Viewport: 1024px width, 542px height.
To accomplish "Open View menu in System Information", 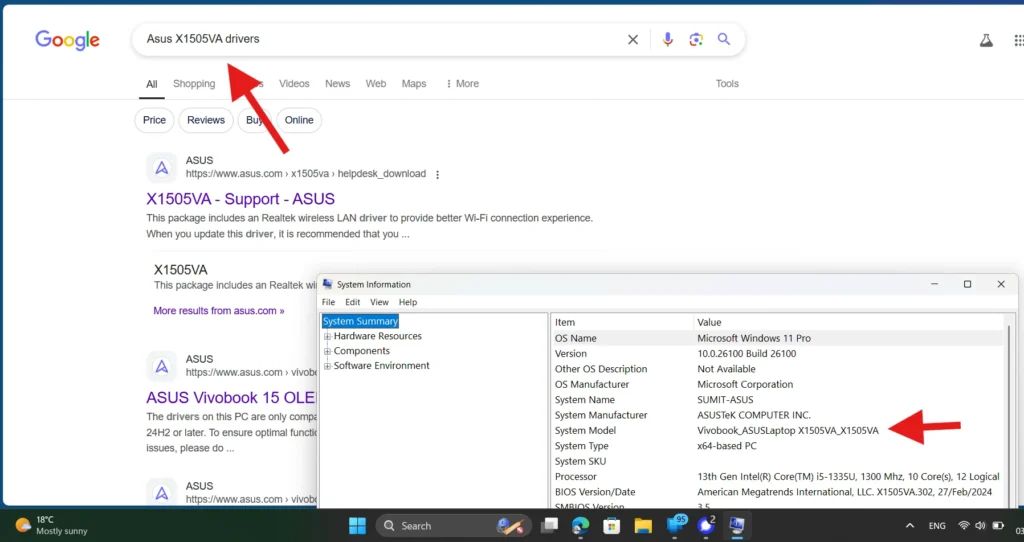I will click(379, 302).
